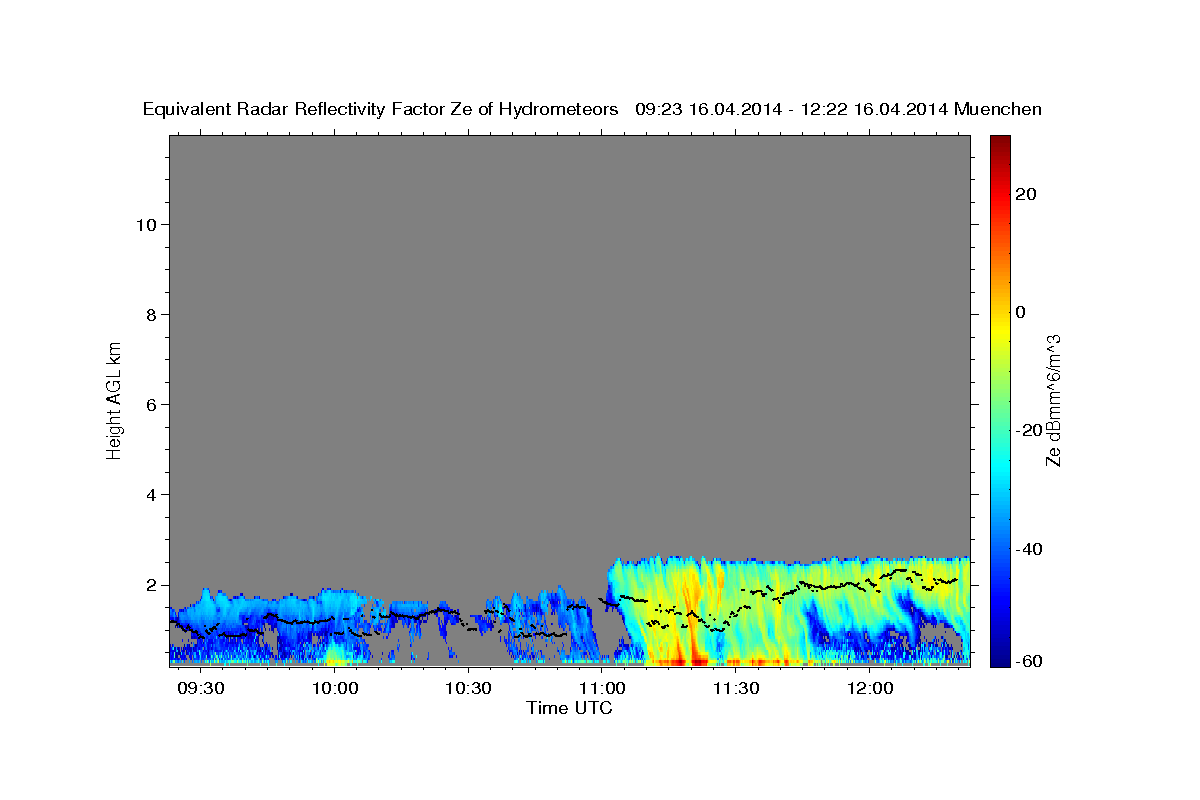Screen dimensions: 1200x800
Task: Click the dark blue bottom of the colorbar
Action: pos(999,655)
